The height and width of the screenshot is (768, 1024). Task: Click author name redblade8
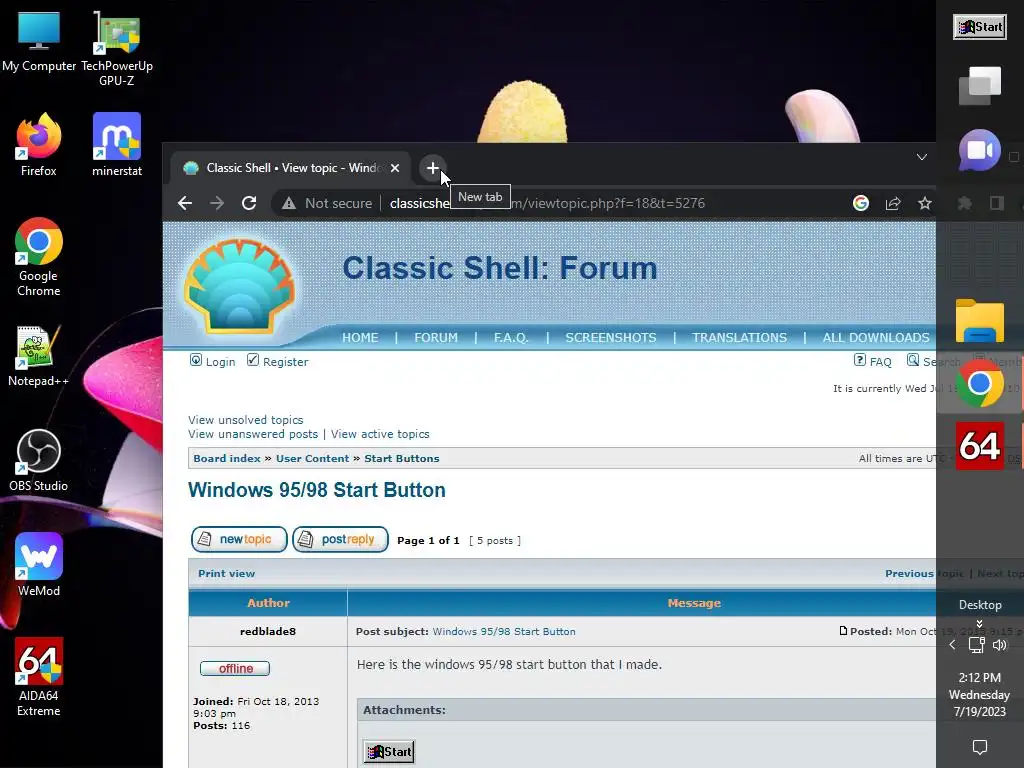tap(268, 632)
